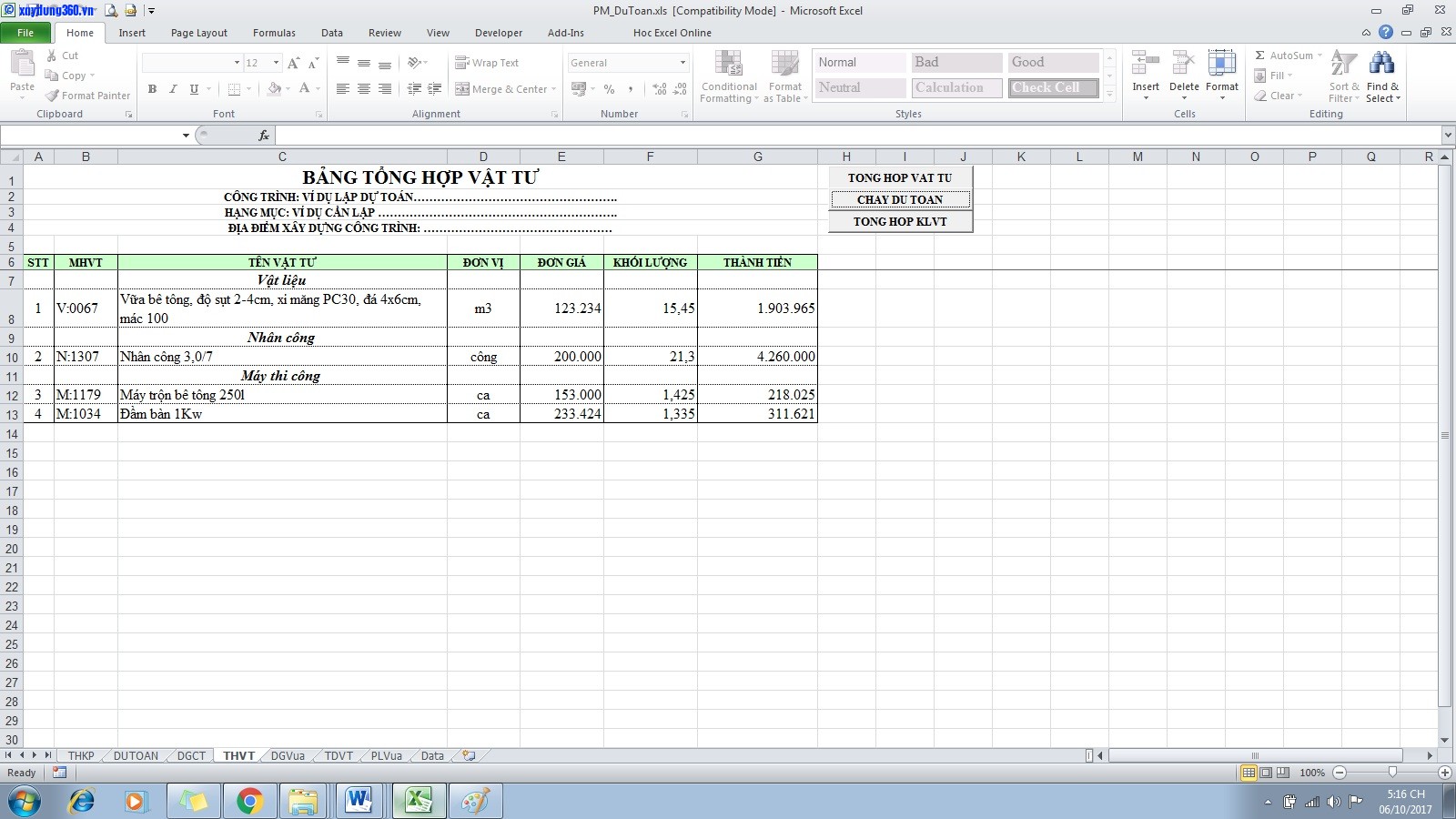Switch to the Page Layout ribbon tab
This screenshot has width=1456, height=819.
(198, 33)
